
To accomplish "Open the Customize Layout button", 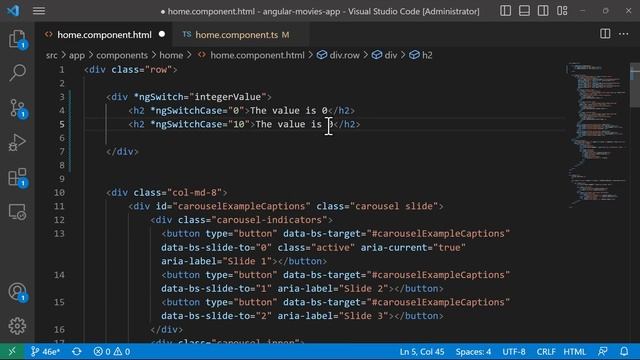I will pyautogui.click(x=562, y=11).
